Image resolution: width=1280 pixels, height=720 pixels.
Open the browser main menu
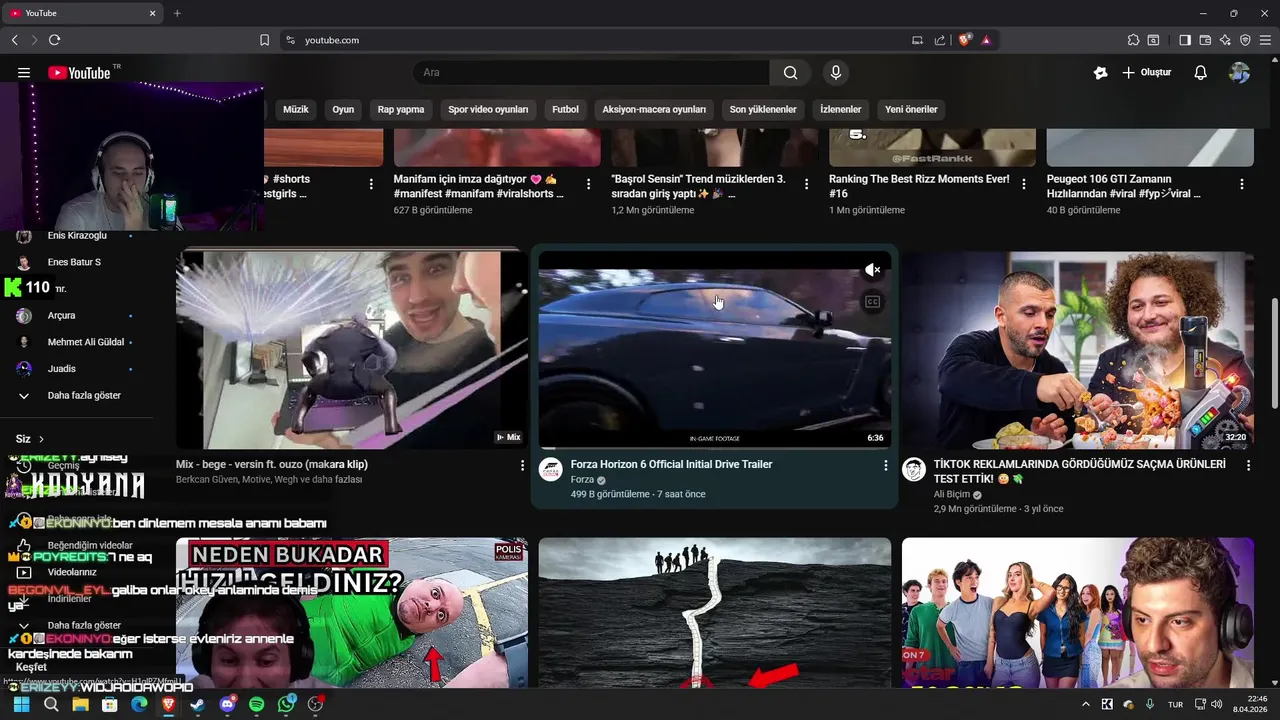click(x=1266, y=40)
